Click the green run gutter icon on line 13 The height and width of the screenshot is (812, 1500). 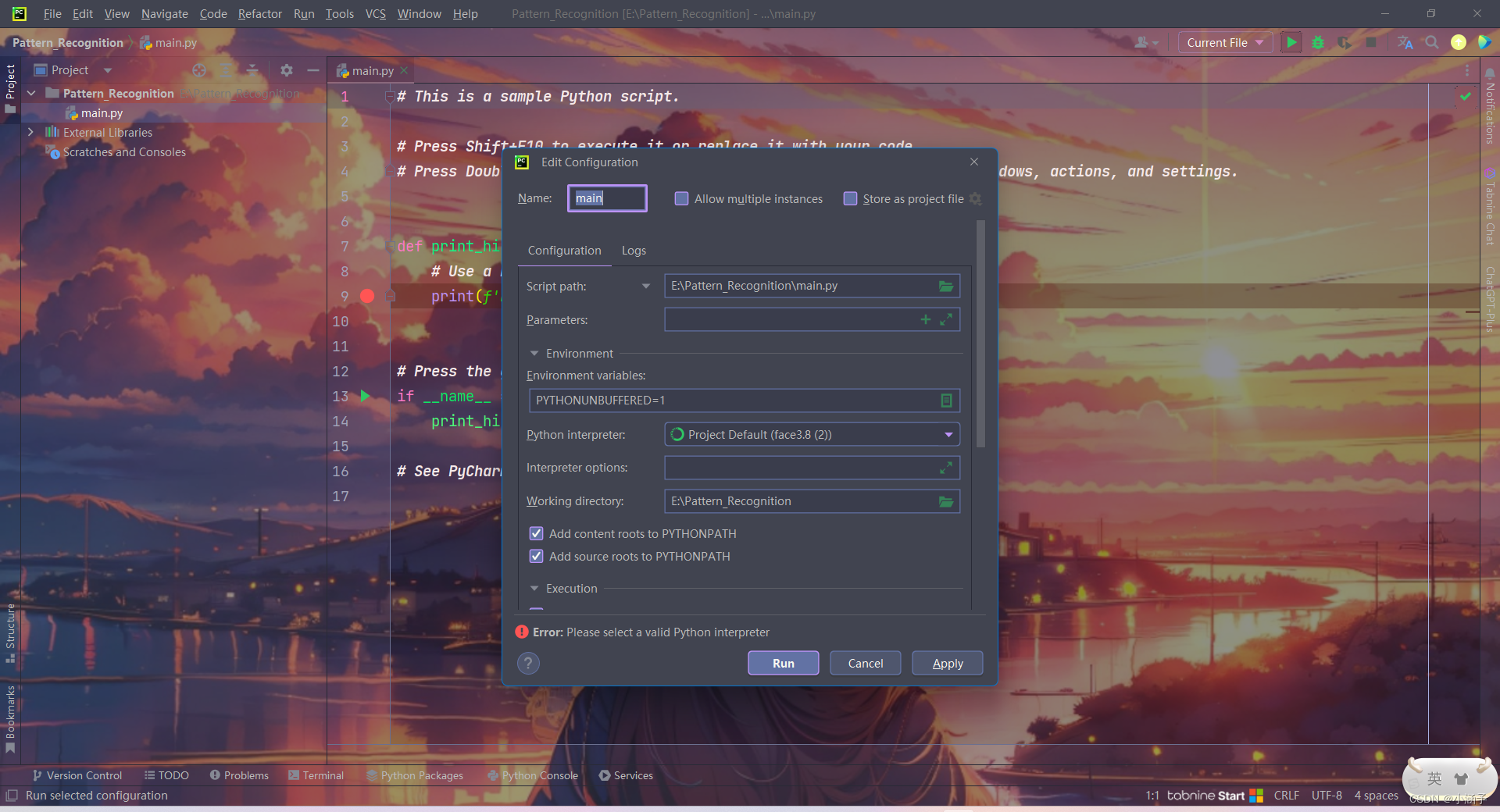(x=366, y=397)
